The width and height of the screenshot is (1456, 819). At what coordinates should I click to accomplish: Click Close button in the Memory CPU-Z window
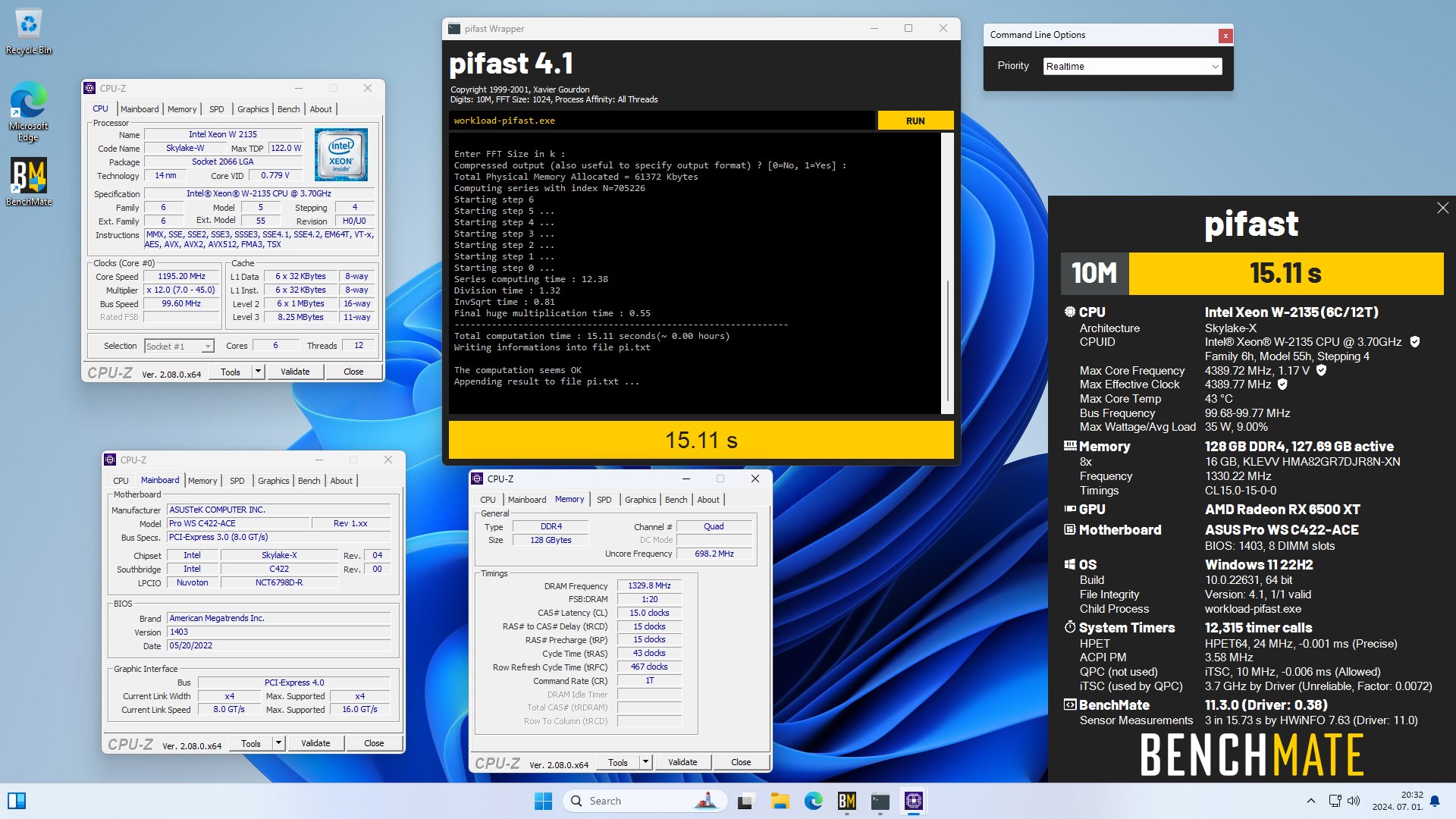coord(741,762)
